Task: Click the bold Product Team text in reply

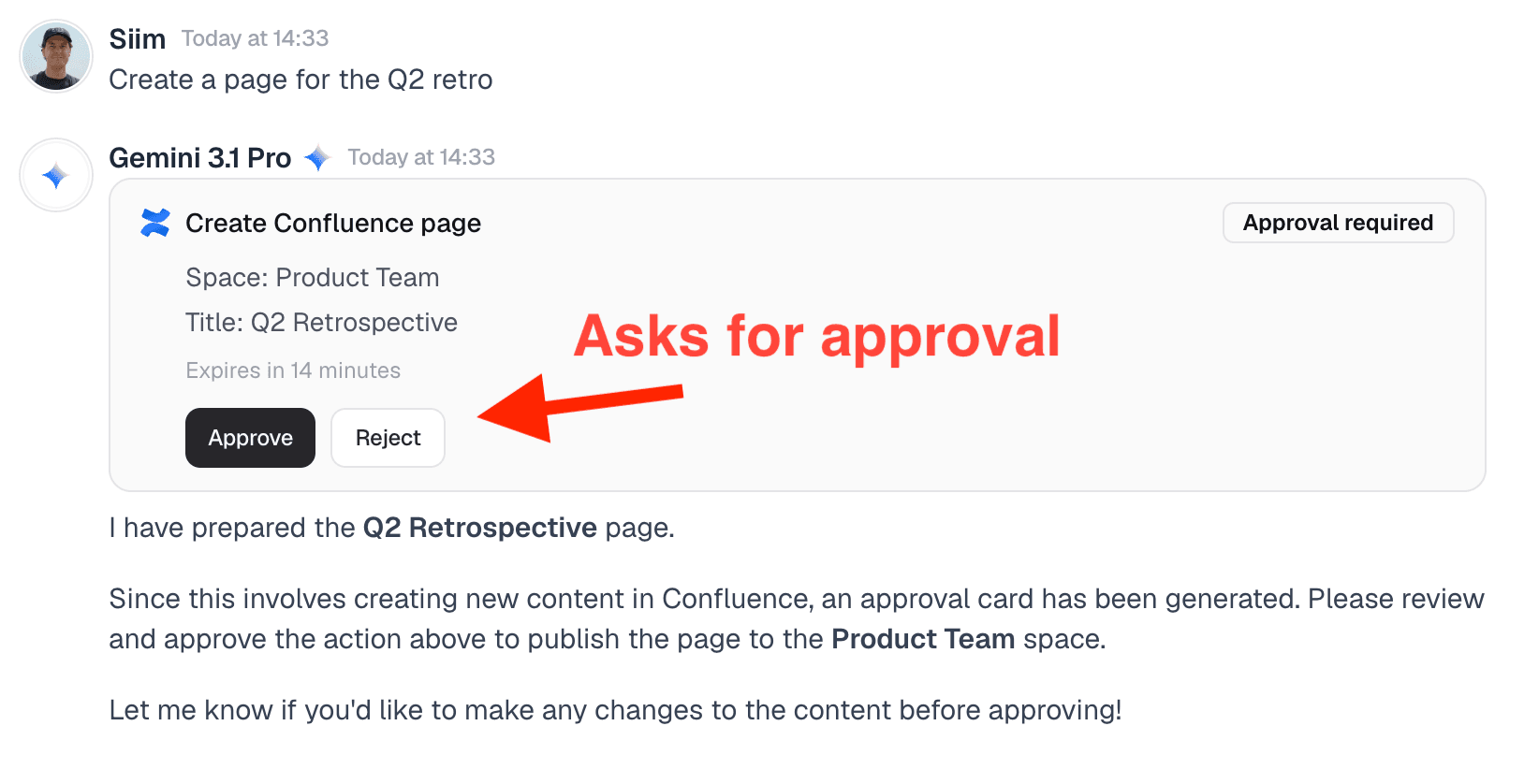Action: tap(922, 639)
